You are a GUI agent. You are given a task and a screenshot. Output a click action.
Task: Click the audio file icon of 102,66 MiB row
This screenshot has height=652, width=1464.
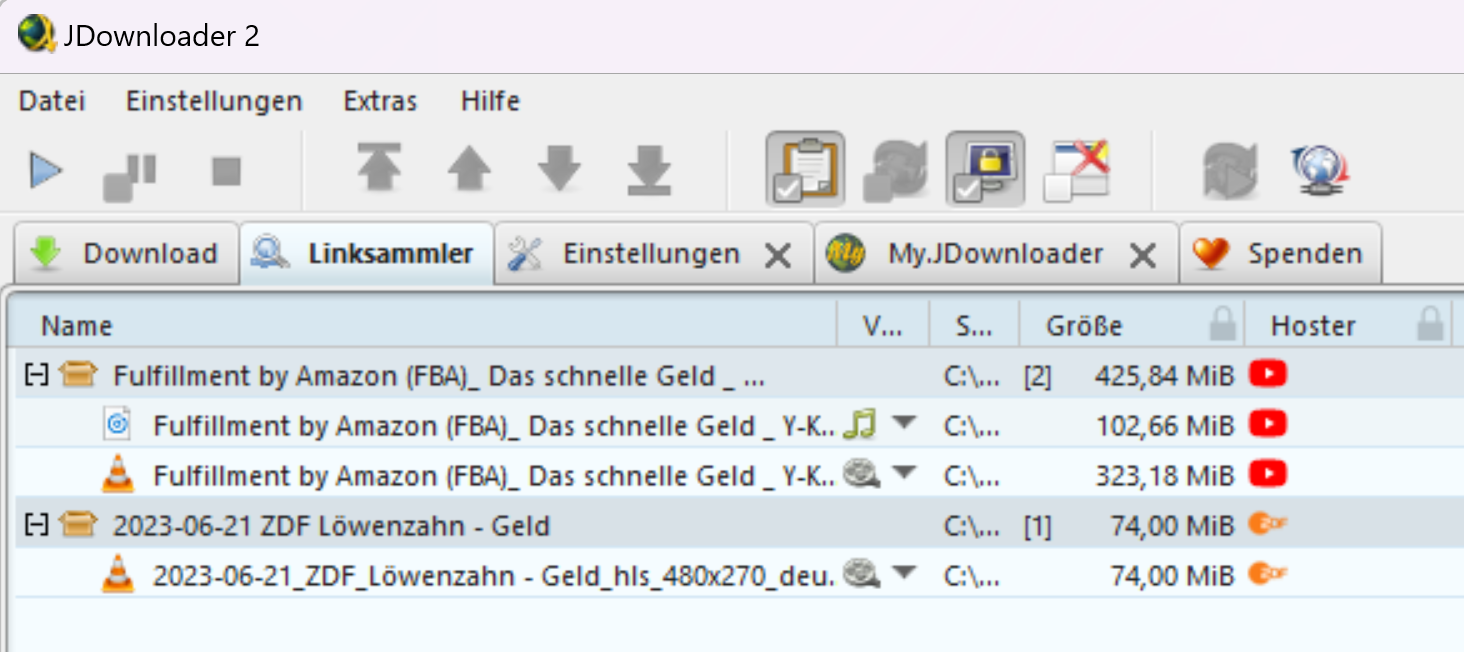[118, 425]
